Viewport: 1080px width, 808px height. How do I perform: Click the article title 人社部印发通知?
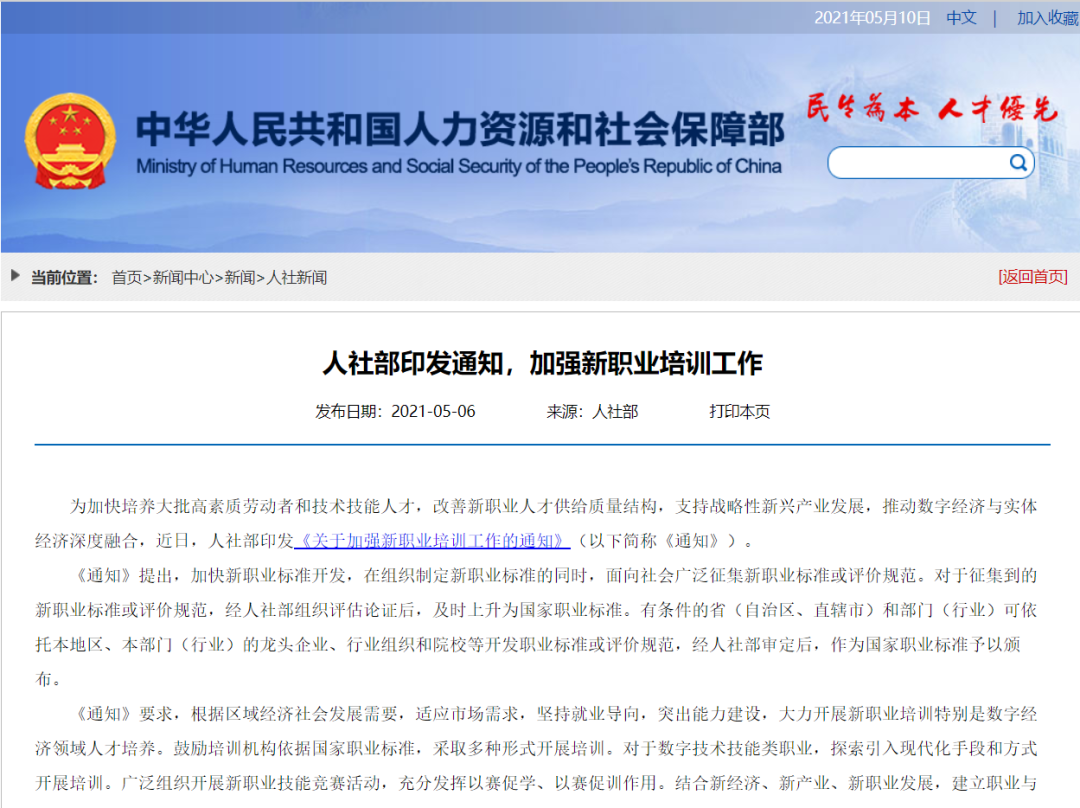click(542, 363)
